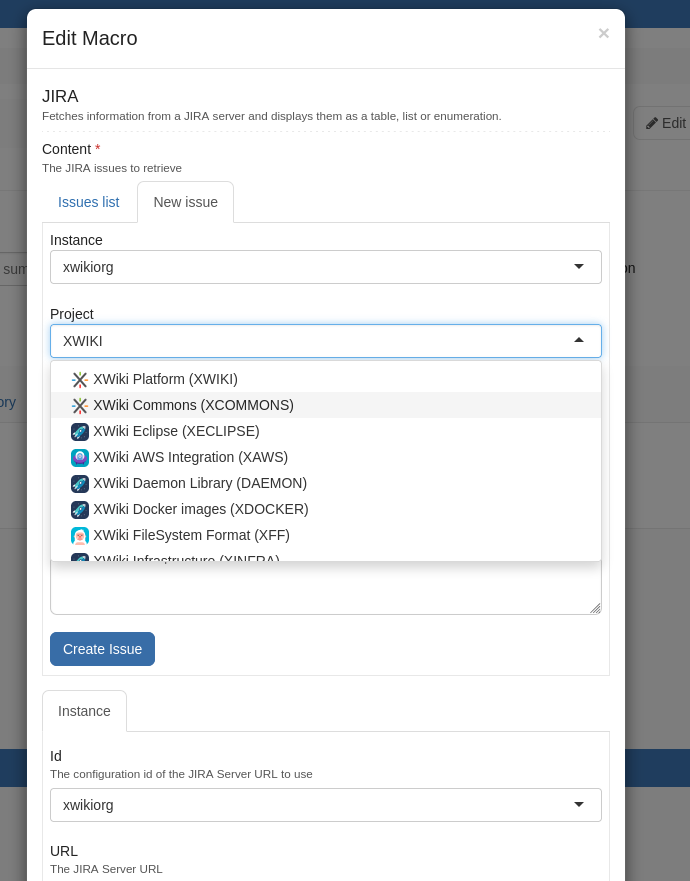
Task: Choose XWiki Commons (XCOMMONS) option
Action: [x=326, y=405]
